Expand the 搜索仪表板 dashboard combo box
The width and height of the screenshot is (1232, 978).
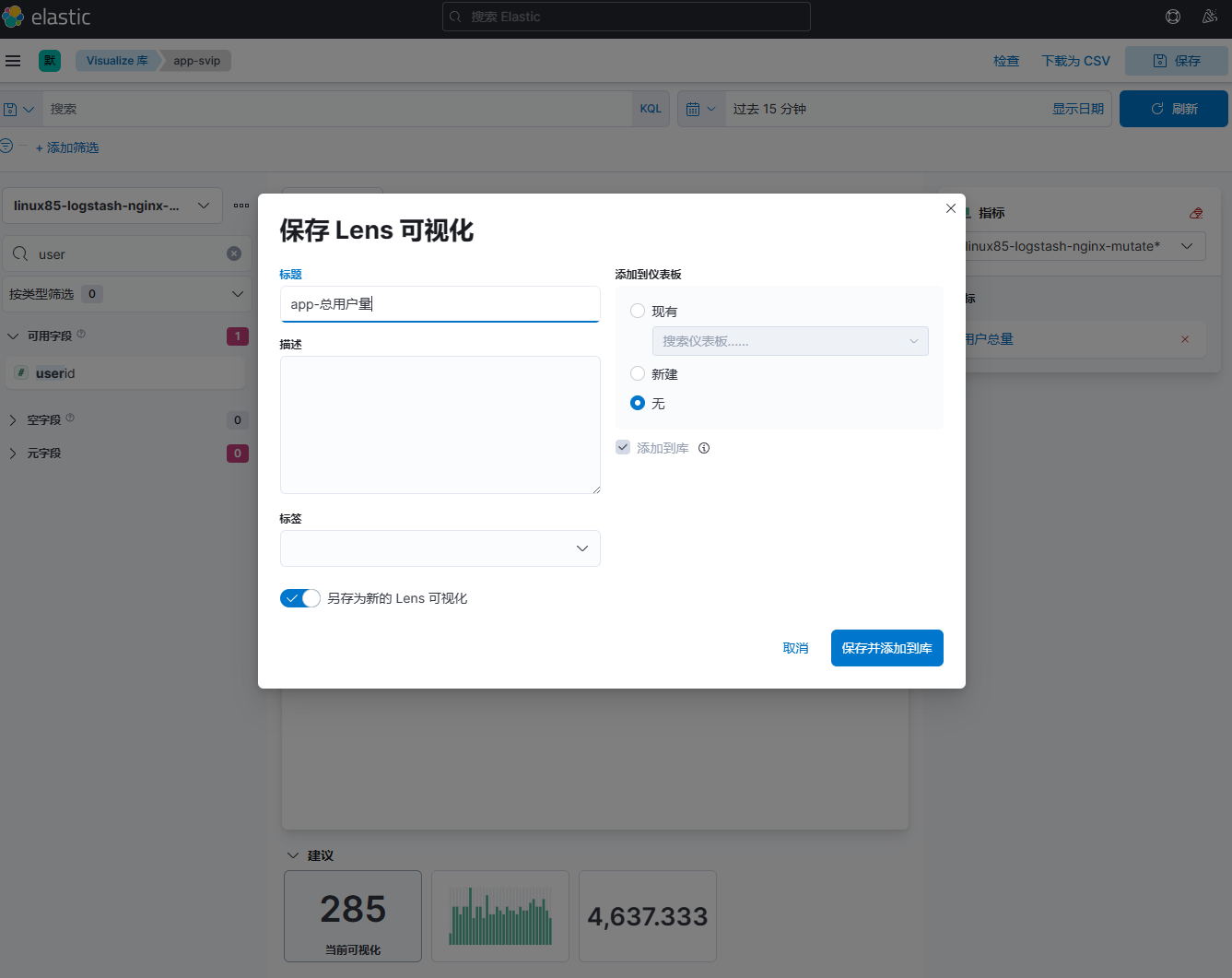(x=790, y=341)
